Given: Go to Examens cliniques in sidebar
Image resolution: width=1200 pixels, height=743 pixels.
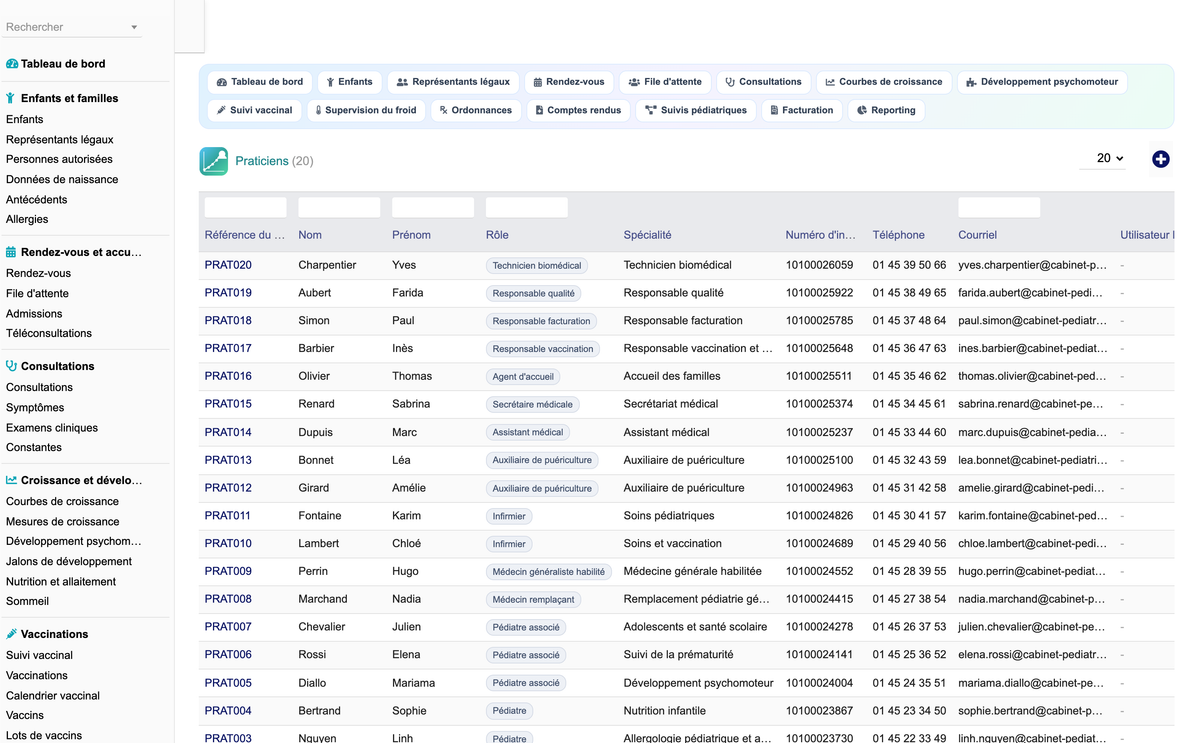Looking at the screenshot, I should tap(52, 428).
